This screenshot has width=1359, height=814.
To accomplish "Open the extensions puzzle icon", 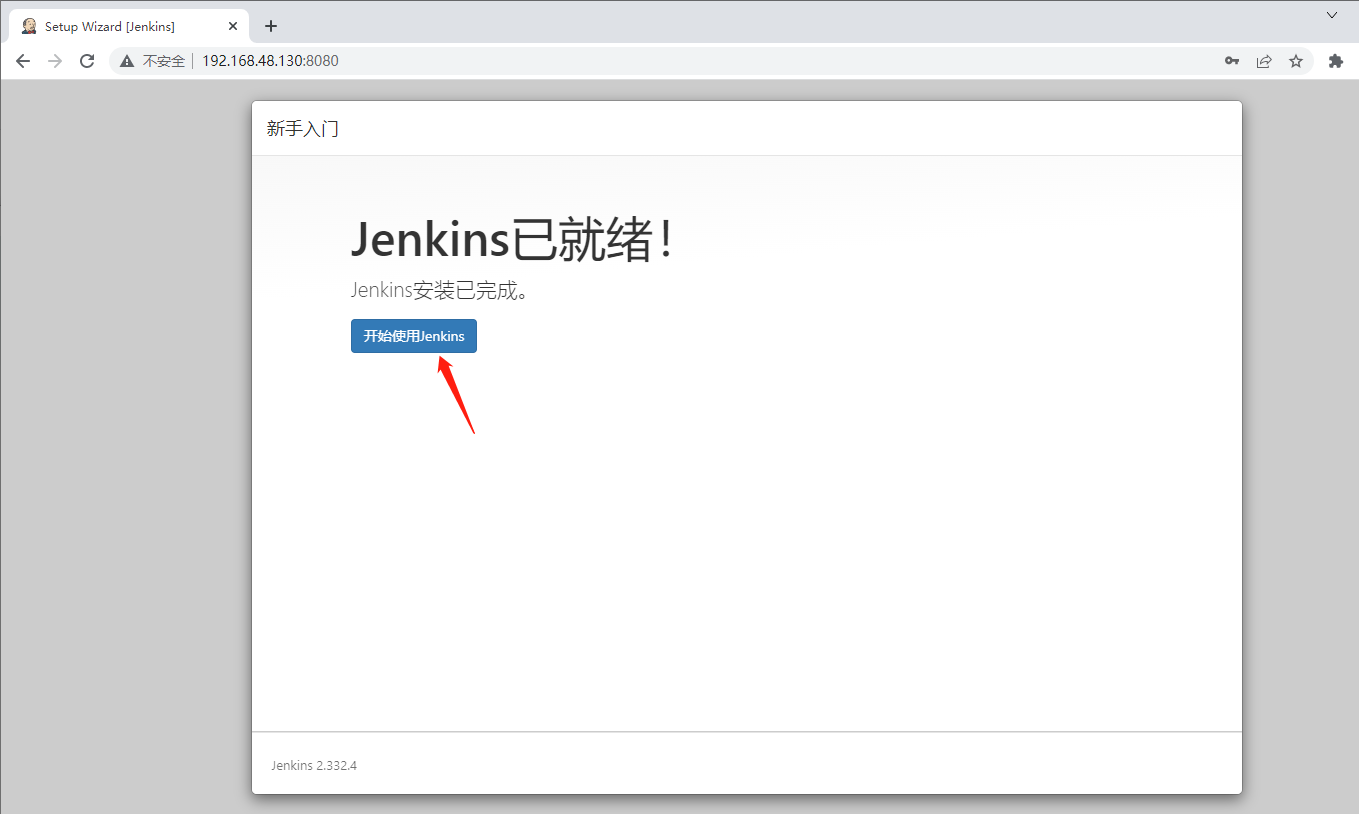I will coord(1335,61).
